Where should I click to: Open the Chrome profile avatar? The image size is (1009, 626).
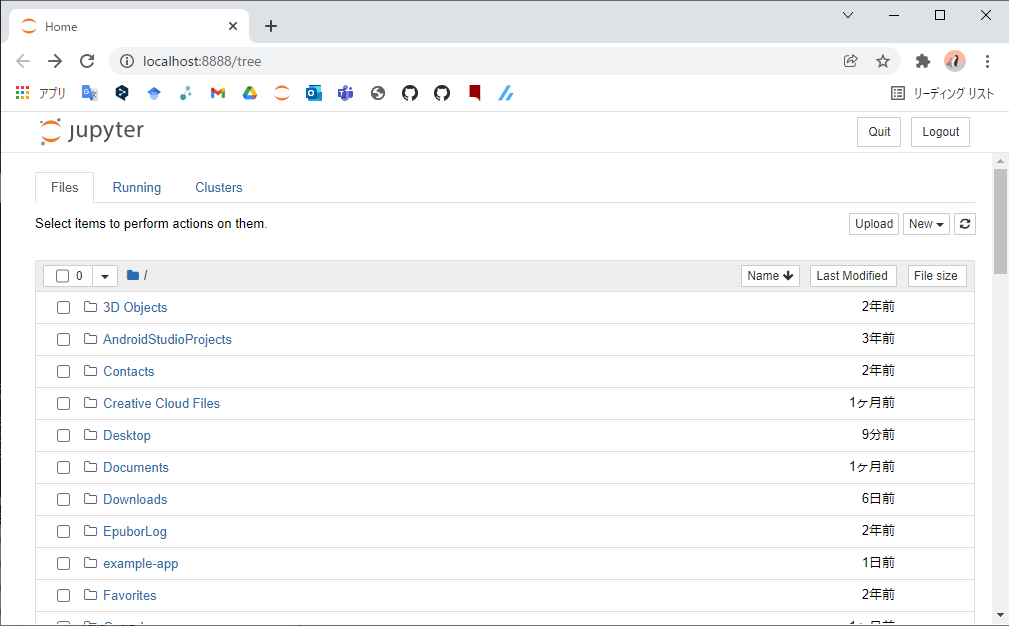tap(955, 61)
